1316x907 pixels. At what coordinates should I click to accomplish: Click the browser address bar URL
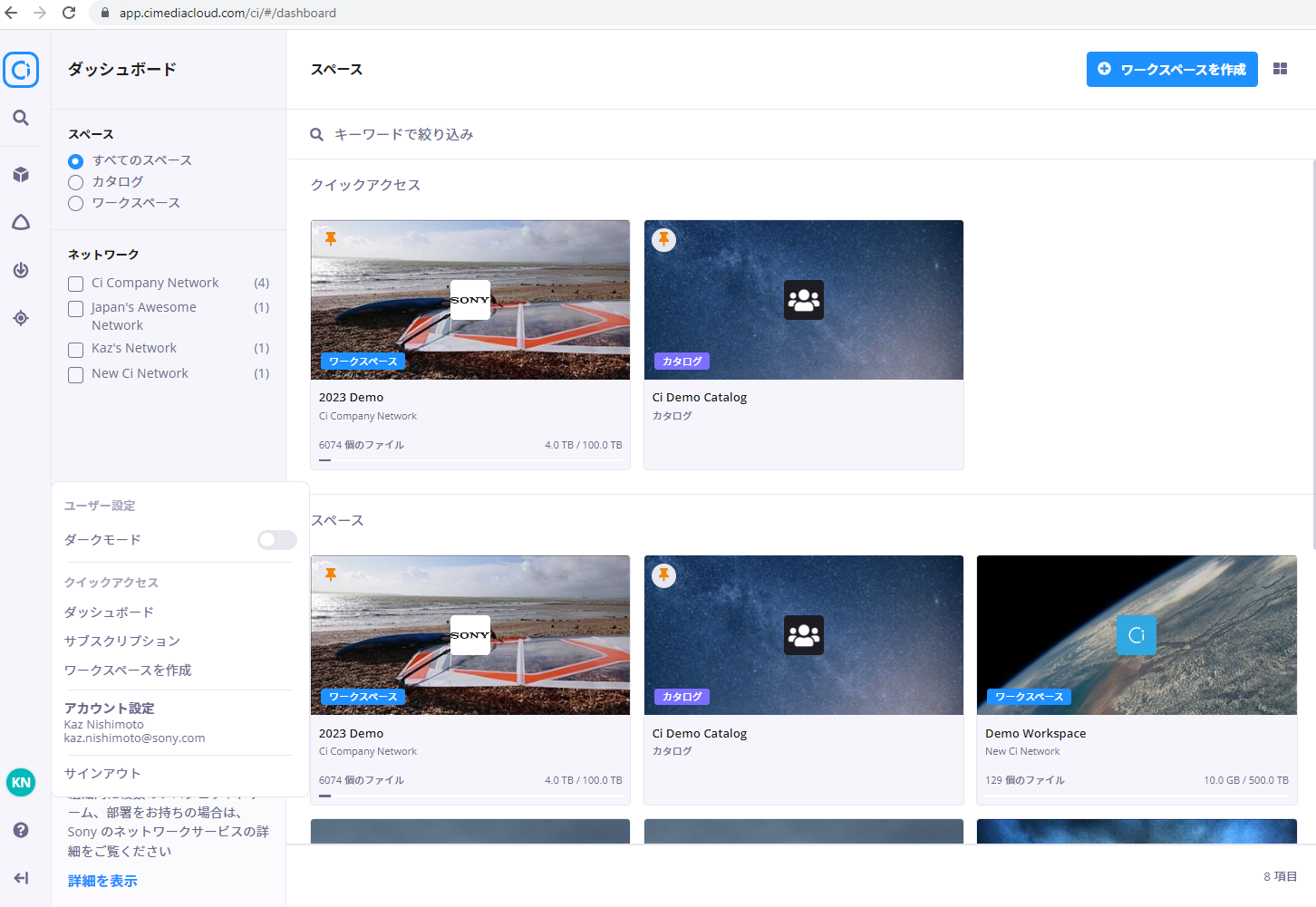point(227,13)
